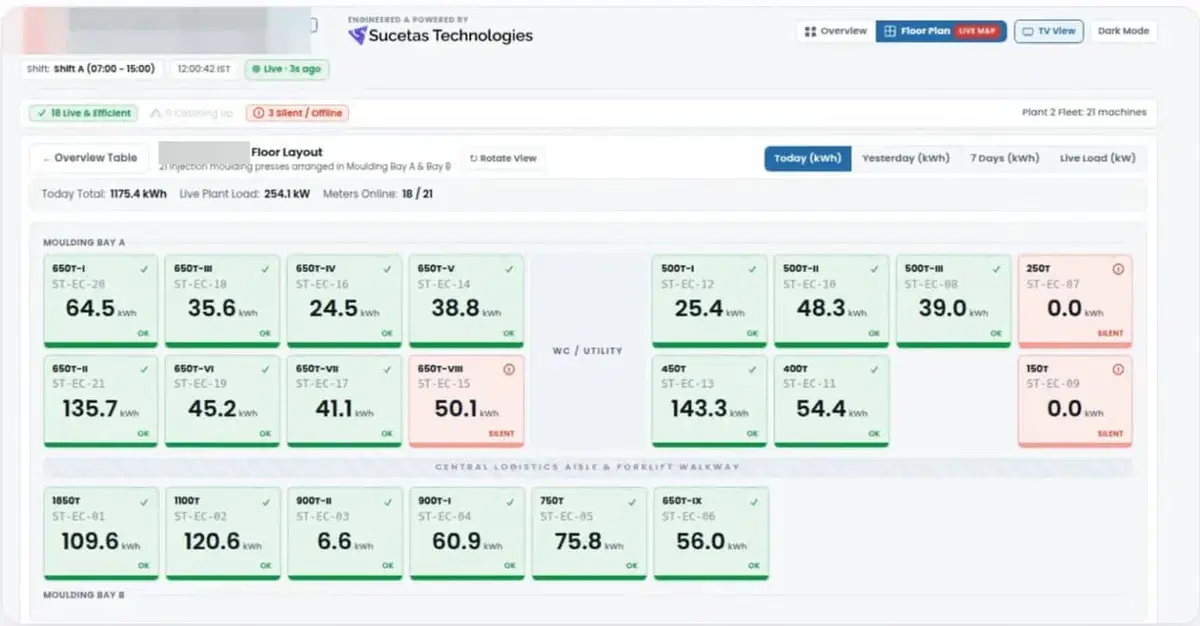Click the Rotate View button

503,158
